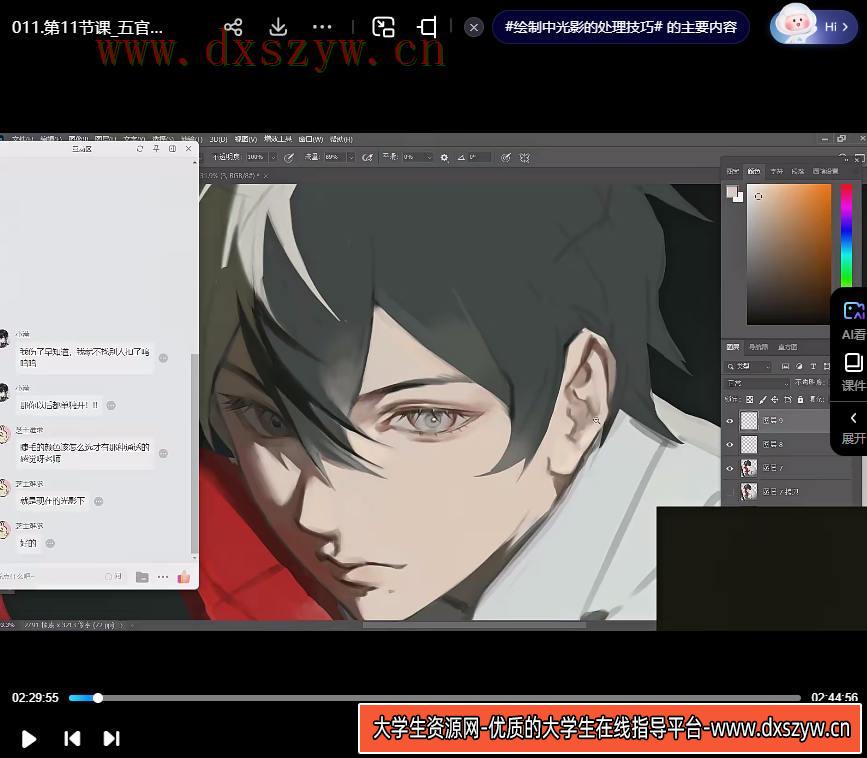Click the foreground color swatch
This screenshot has width=867, height=758.
(732, 191)
